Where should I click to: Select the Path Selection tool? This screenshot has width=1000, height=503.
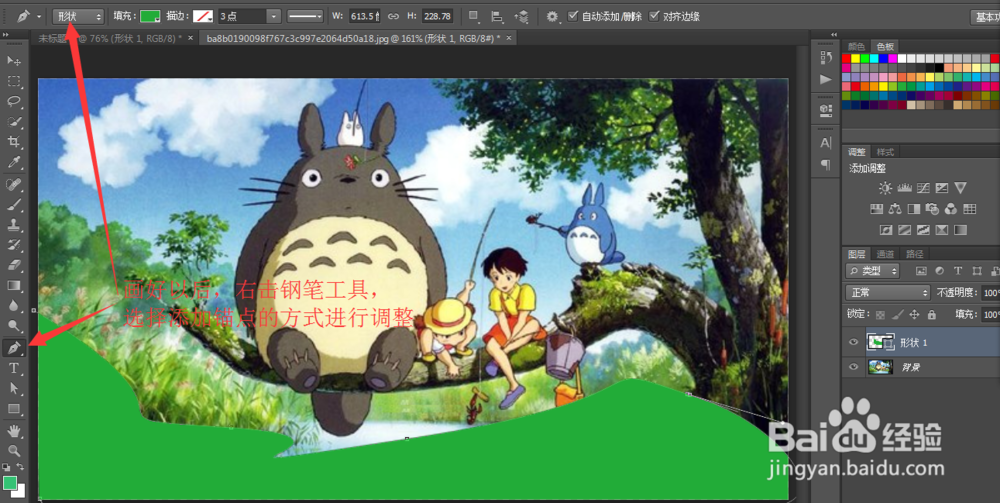click(13, 388)
